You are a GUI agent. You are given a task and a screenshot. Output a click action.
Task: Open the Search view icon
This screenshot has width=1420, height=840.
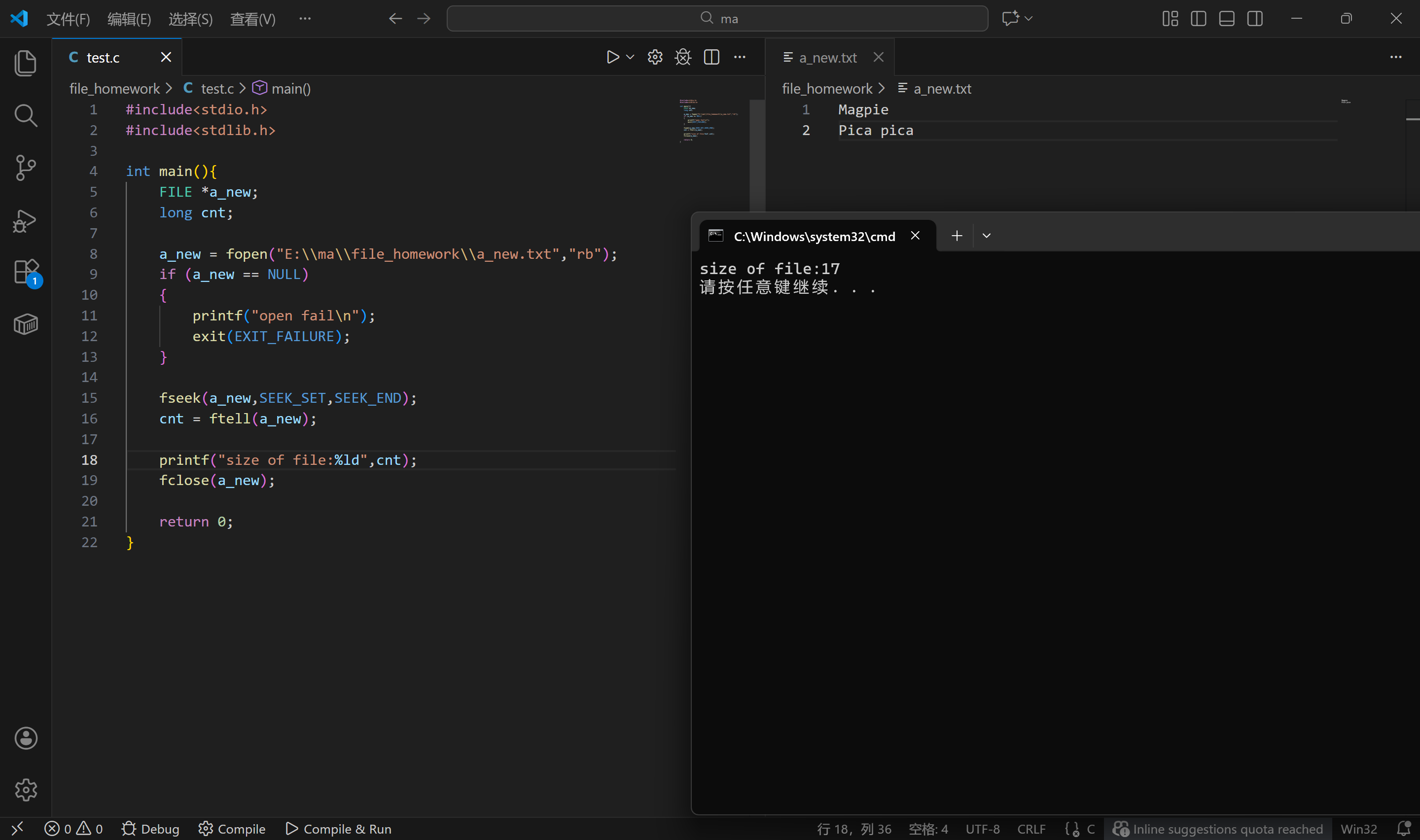[26, 115]
